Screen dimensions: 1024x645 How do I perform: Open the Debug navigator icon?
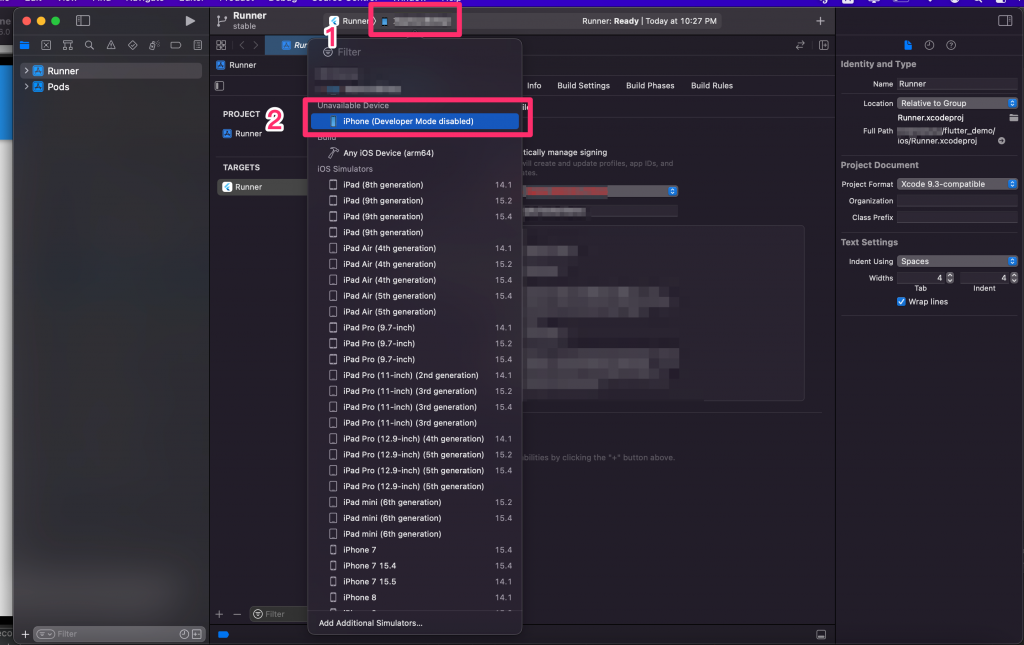pyautogui.click(x=154, y=45)
